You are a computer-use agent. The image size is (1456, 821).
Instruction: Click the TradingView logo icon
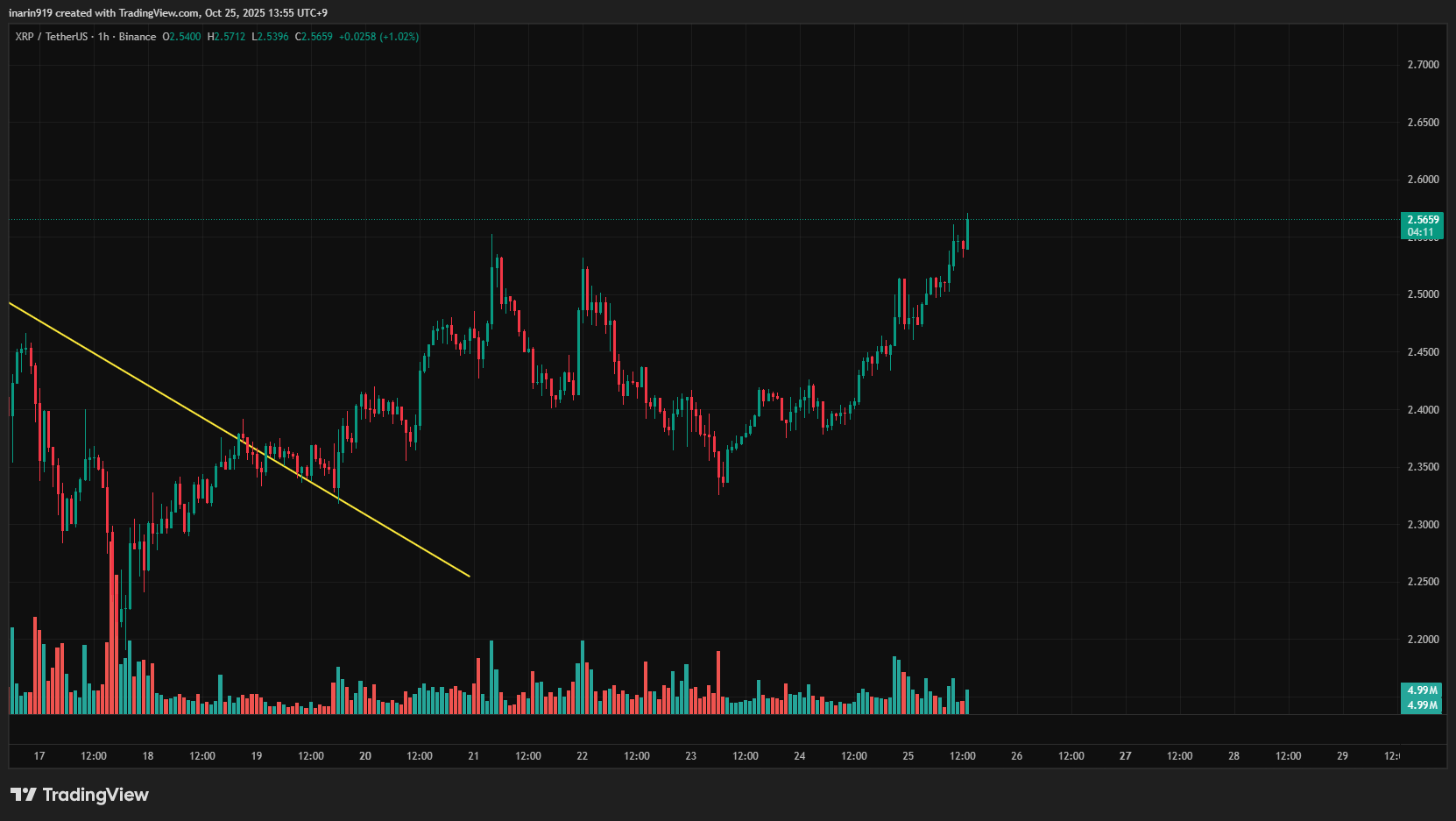point(24,795)
